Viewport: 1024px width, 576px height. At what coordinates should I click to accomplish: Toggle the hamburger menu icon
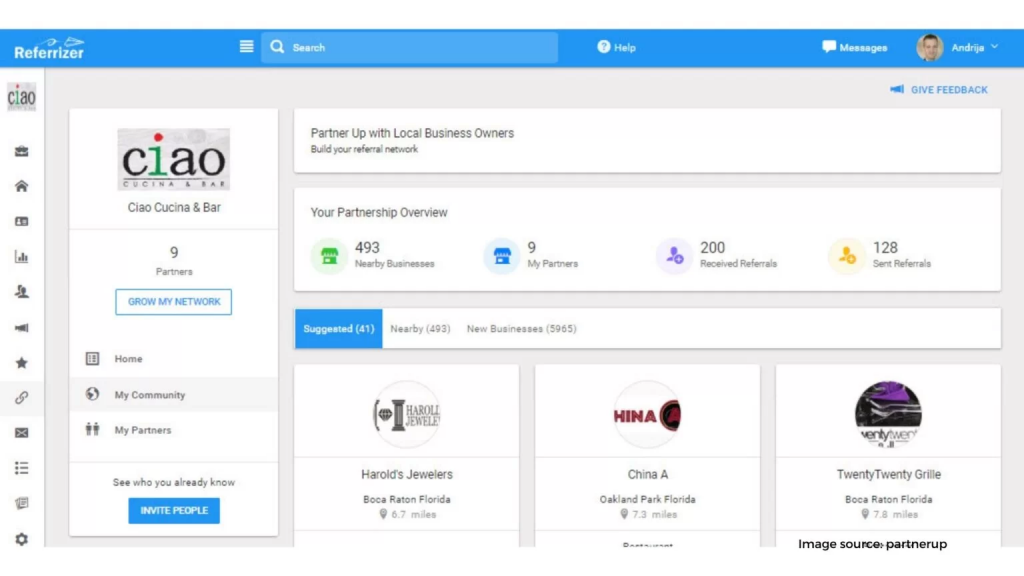click(246, 46)
